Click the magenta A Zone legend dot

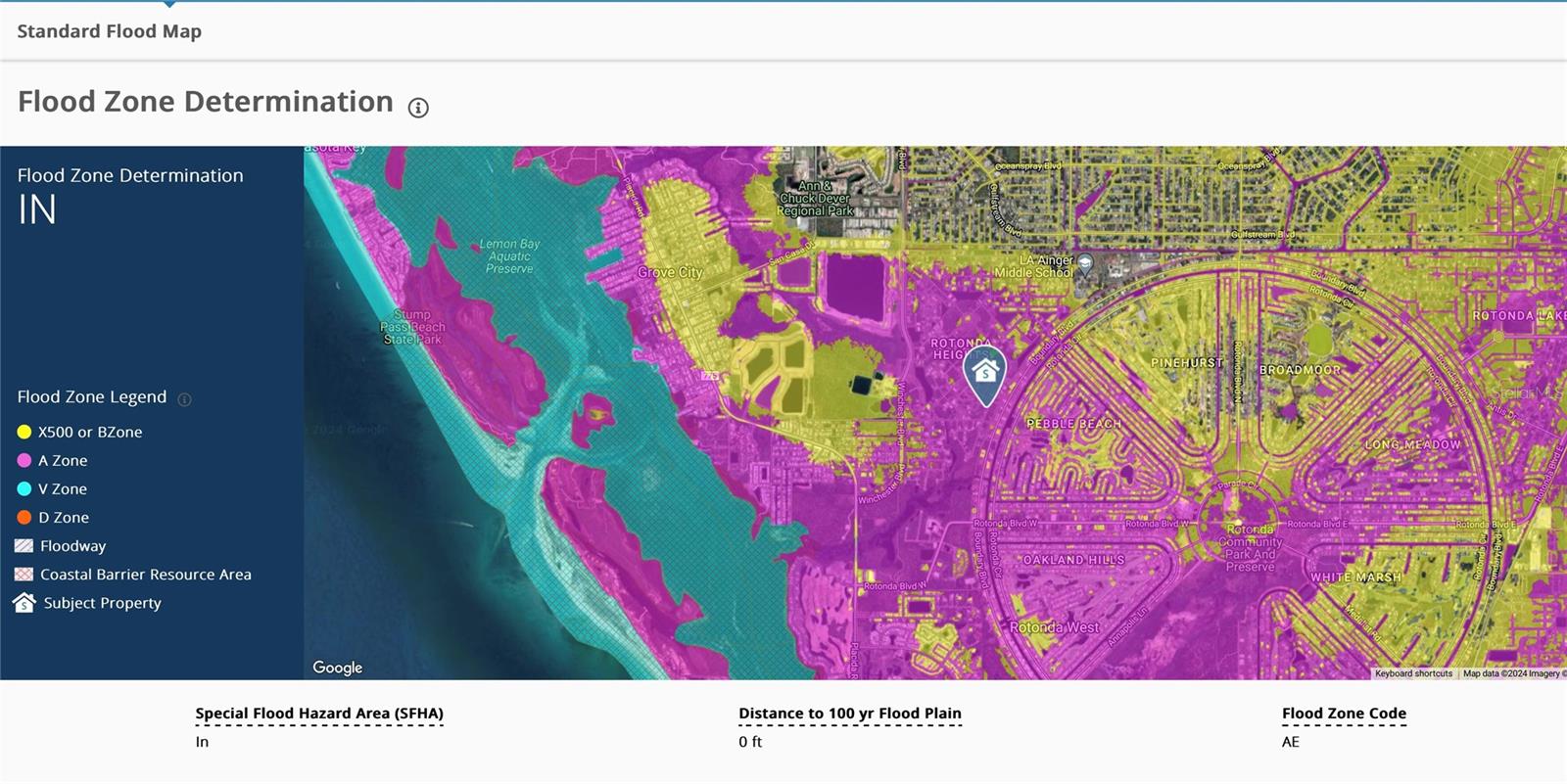24,460
